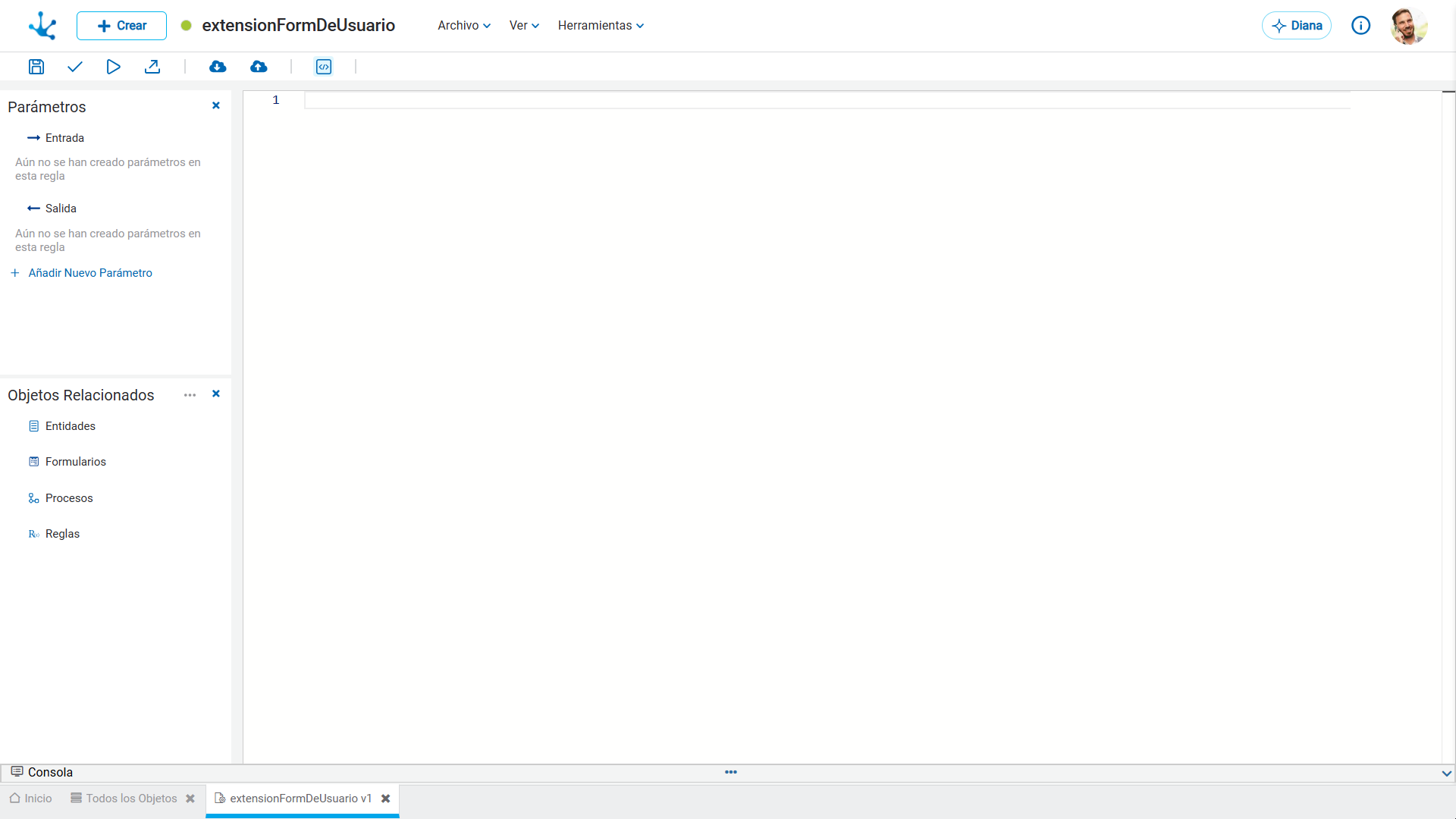
Task: Click the cloud upload icon
Action: point(259,67)
